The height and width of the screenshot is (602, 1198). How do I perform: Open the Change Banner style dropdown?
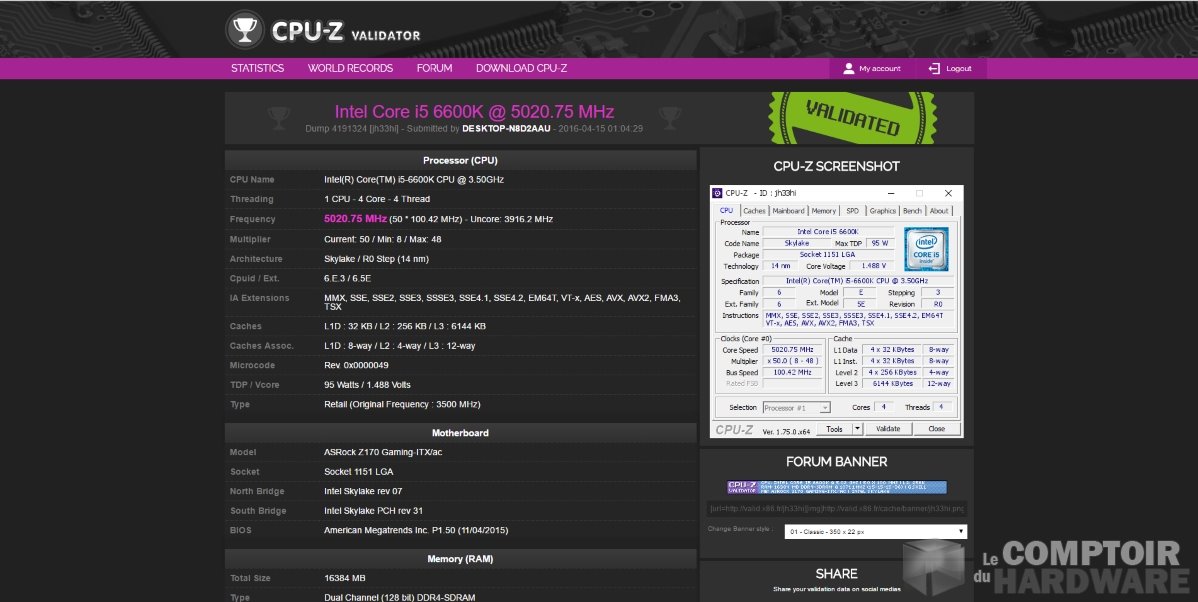point(874,532)
